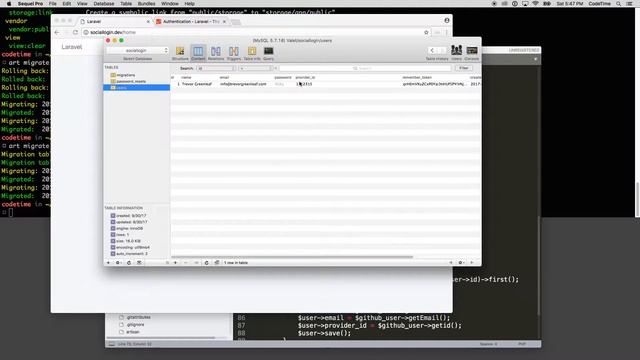Go back in Table History
Image resolution: width=640 pixels, height=360 pixels.
(x=432, y=50)
